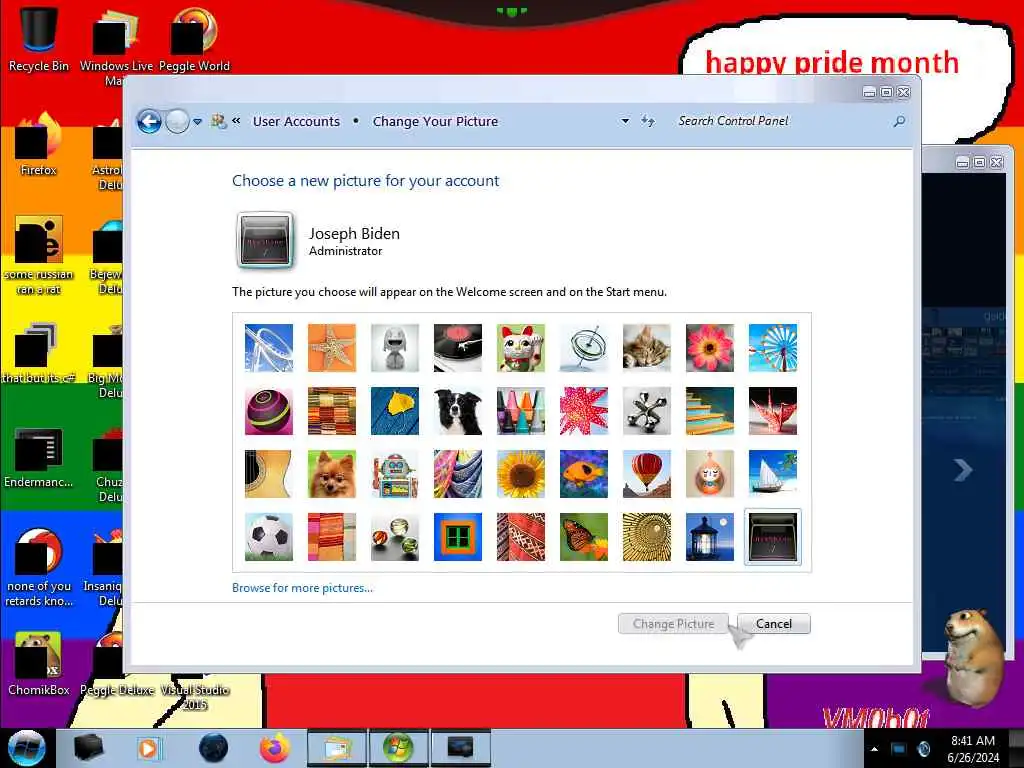Pick the red origami crane picture
Screen dimensions: 1024x768
tap(773, 411)
